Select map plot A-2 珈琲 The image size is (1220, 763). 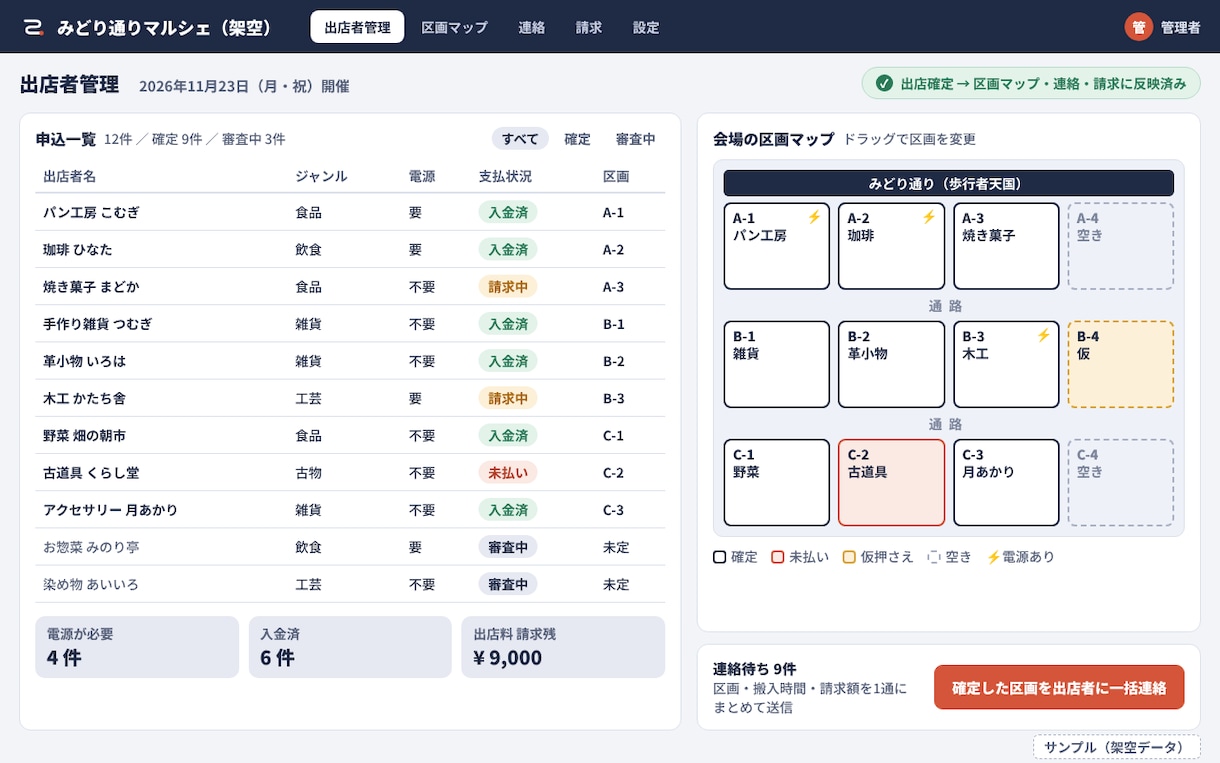click(891, 246)
